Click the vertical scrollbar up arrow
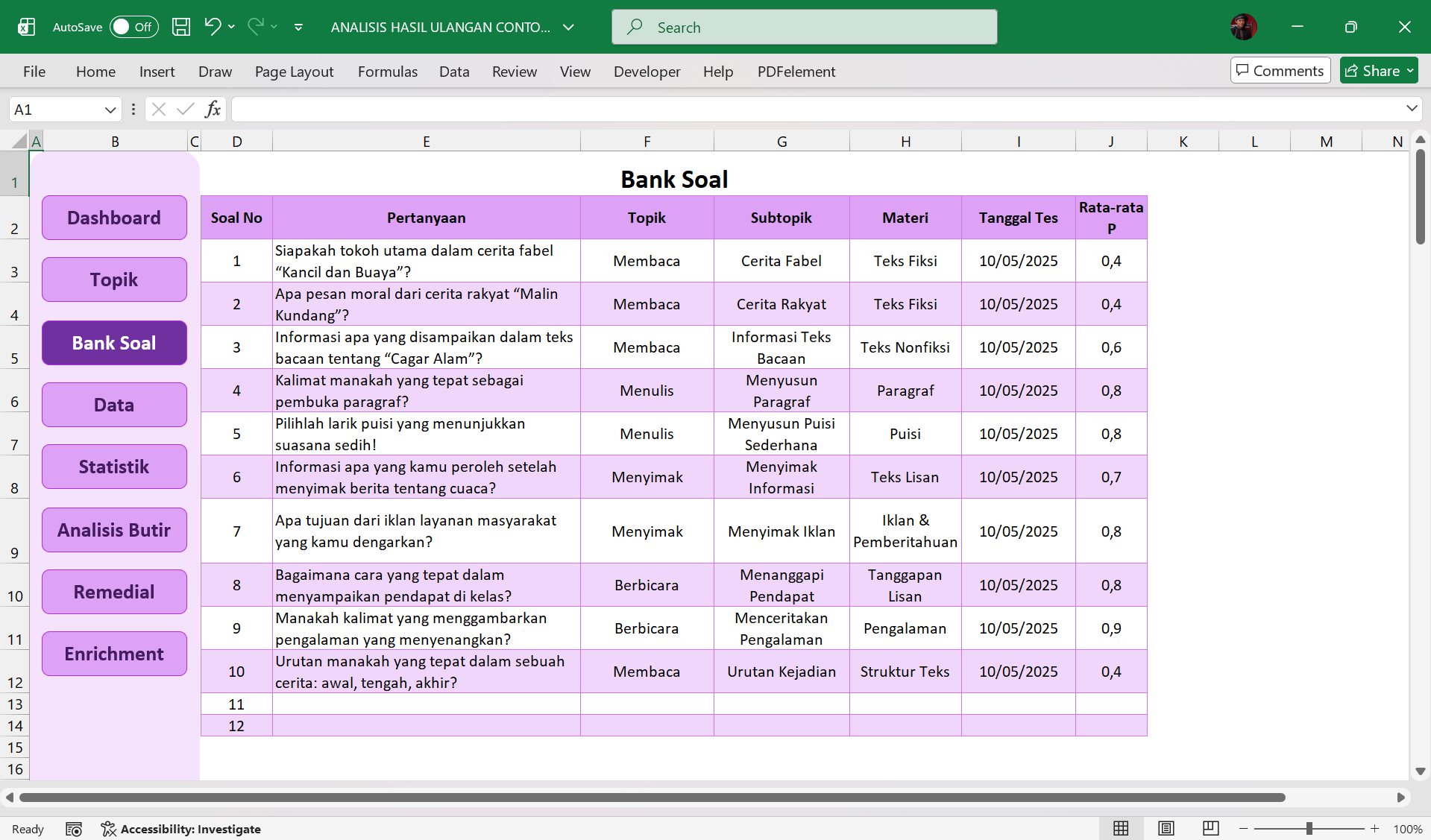The width and height of the screenshot is (1431, 840). tap(1420, 139)
